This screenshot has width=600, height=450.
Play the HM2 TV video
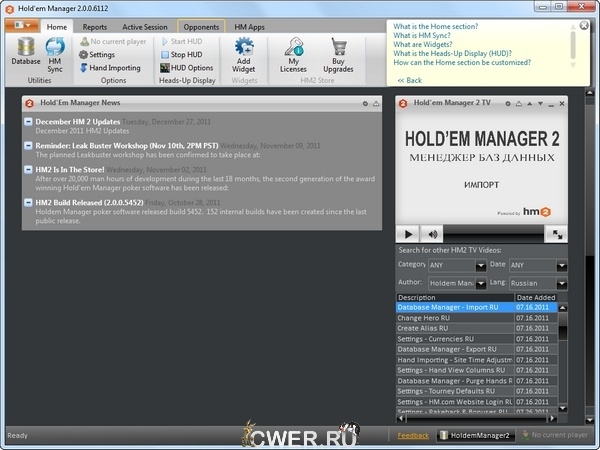pos(409,233)
